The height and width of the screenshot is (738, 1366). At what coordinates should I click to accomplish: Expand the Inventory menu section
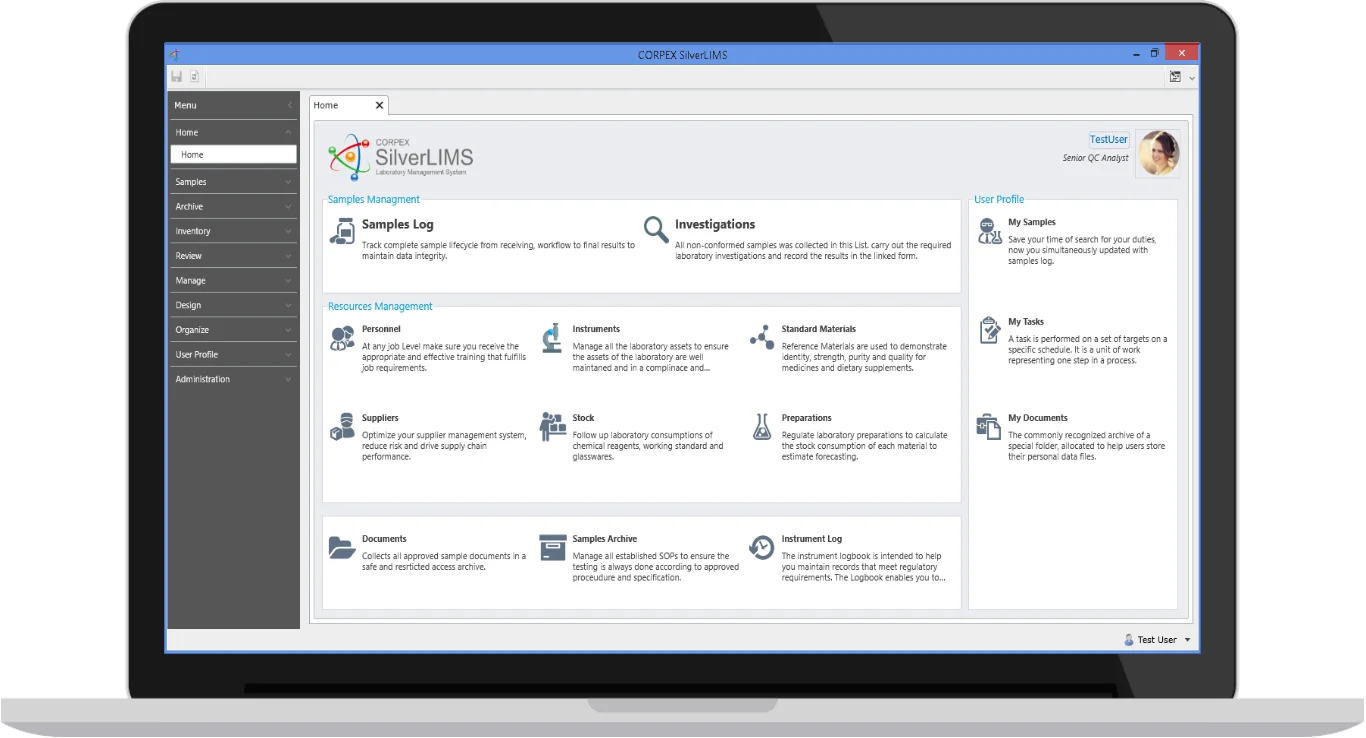[233, 231]
